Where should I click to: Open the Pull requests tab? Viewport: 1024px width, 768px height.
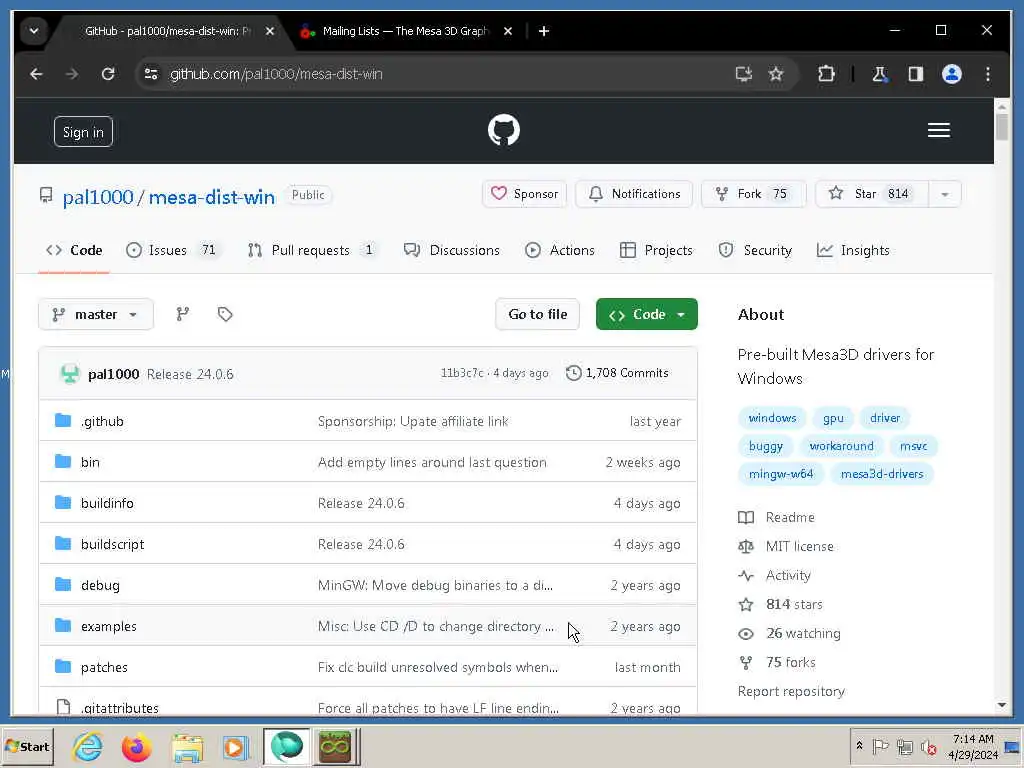(312, 250)
